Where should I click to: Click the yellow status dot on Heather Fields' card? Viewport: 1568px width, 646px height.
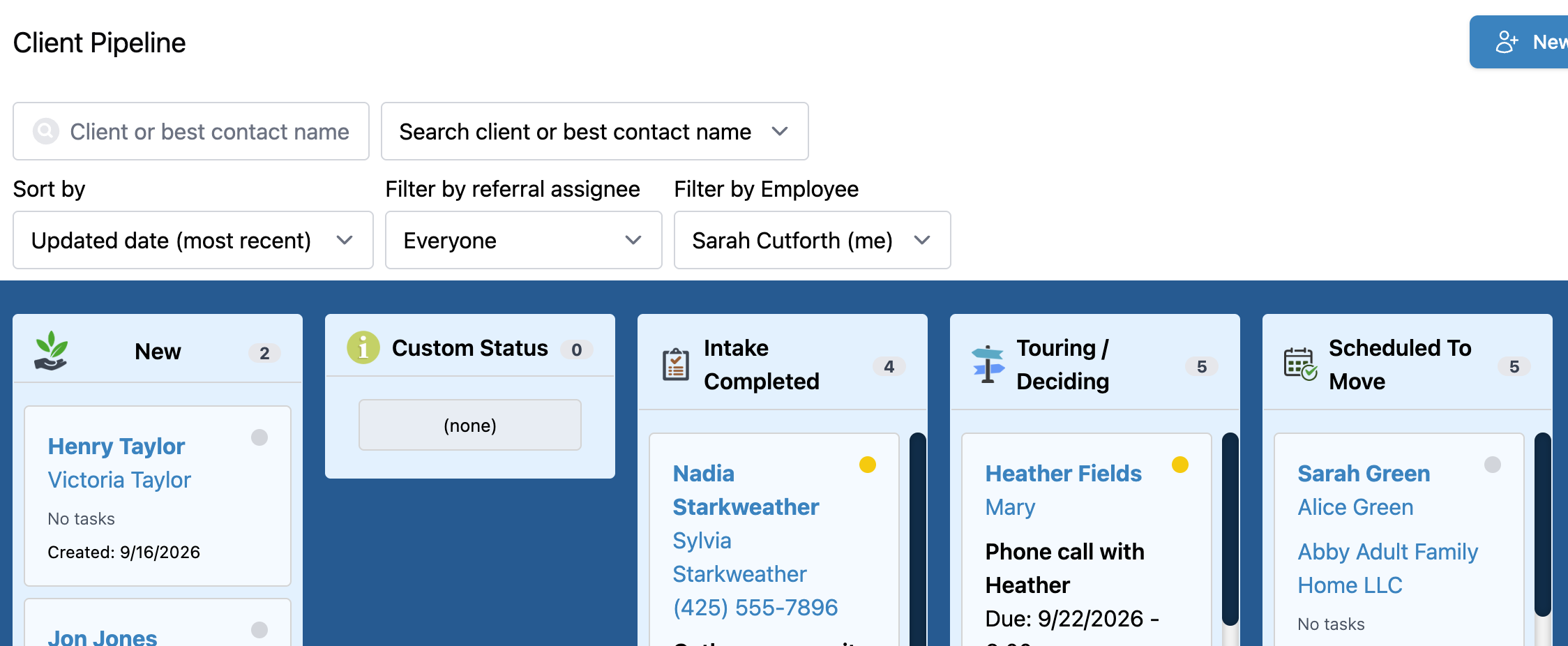click(x=1180, y=465)
